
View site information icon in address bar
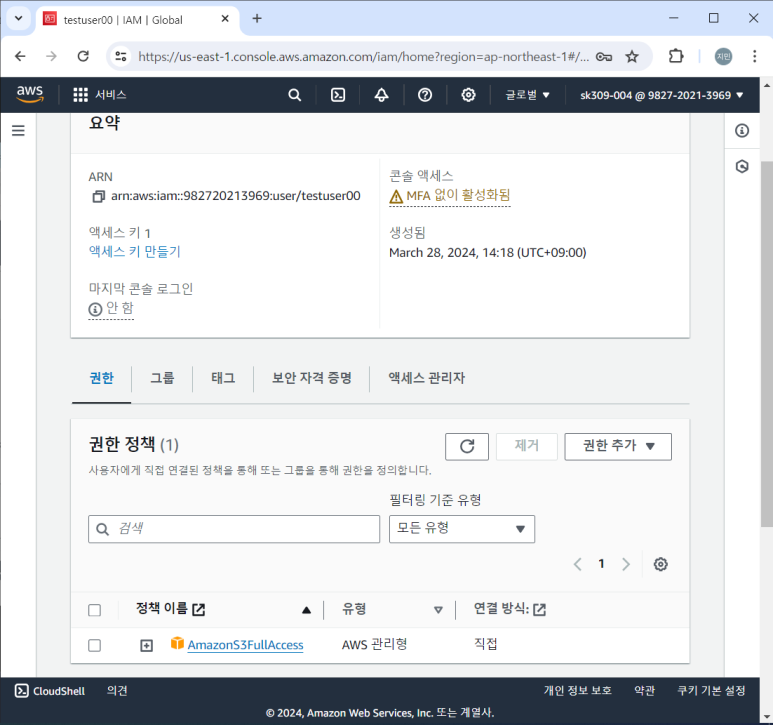(x=121, y=57)
